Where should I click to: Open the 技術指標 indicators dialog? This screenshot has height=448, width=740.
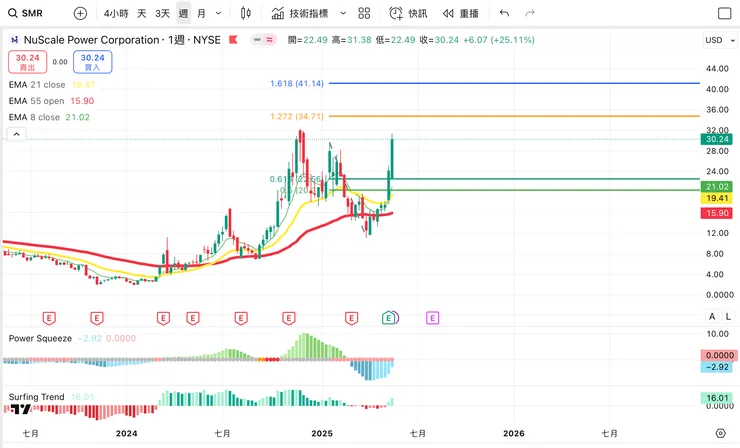[300, 13]
